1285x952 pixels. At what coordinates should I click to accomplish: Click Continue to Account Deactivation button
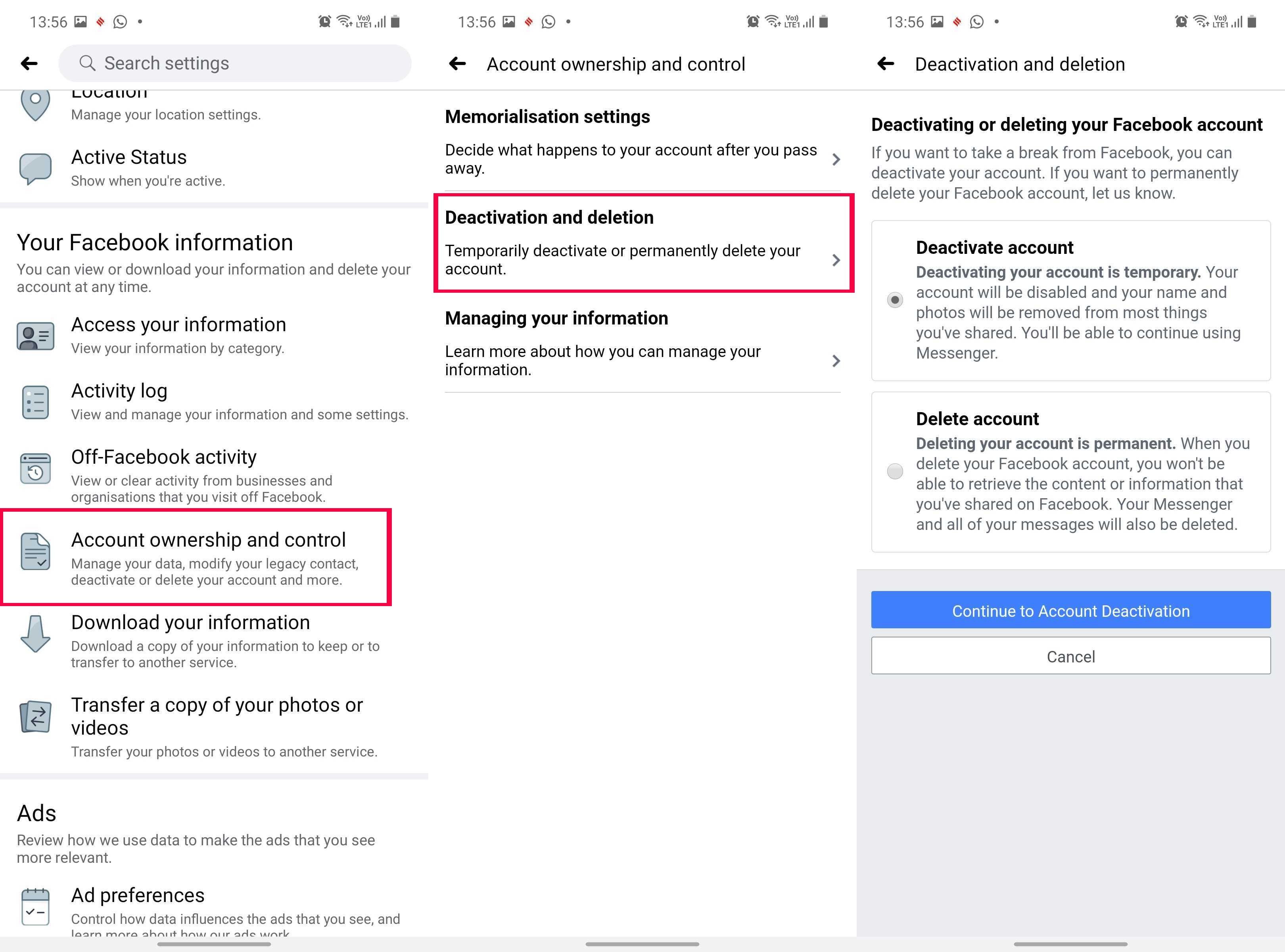pos(1071,611)
